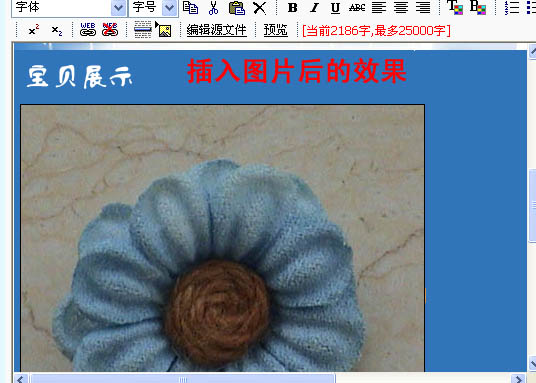Click the insert image icon
Image resolution: width=536 pixels, height=383 pixels.
(163, 29)
